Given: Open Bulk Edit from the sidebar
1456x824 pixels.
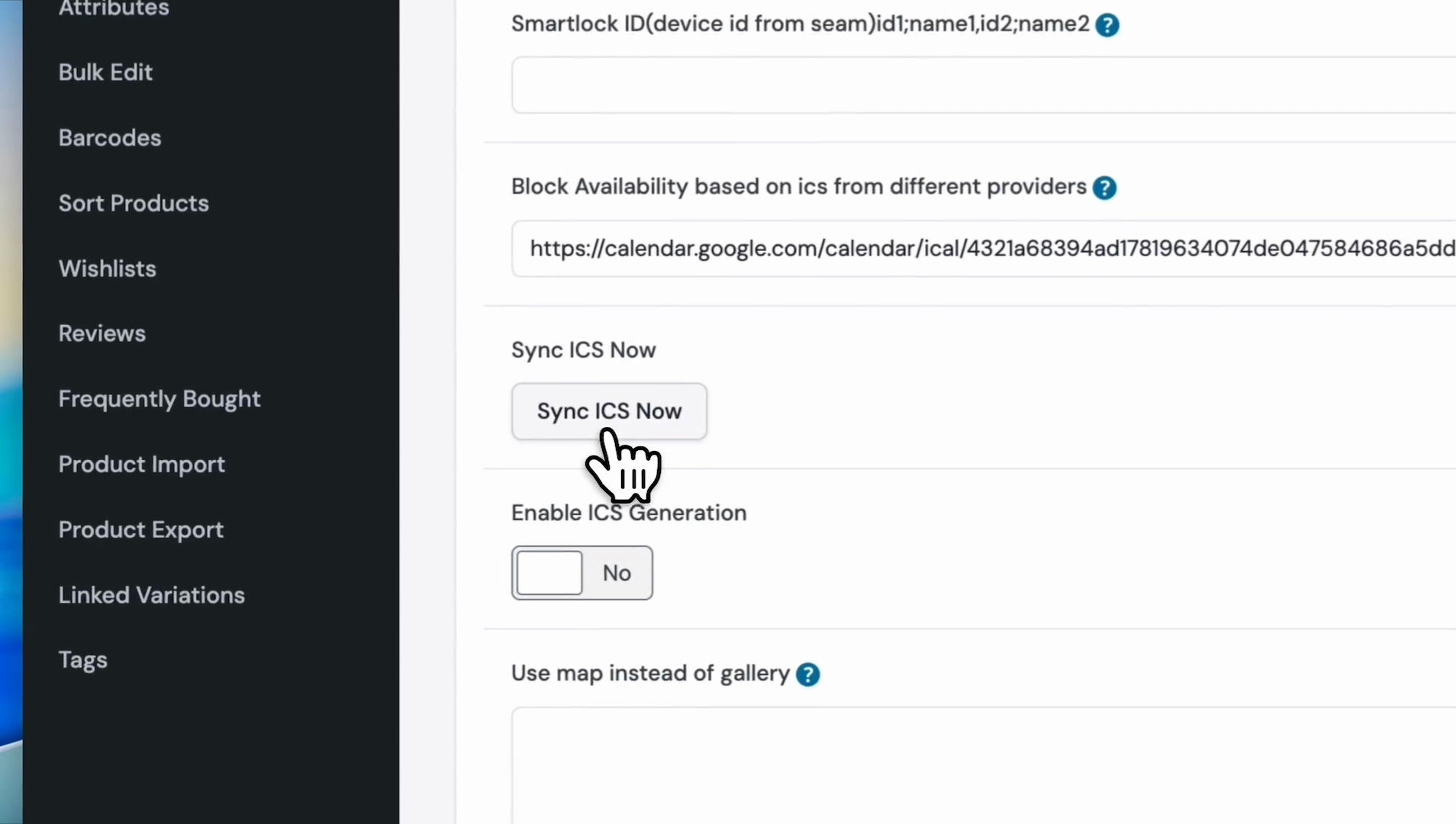Looking at the screenshot, I should [105, 72].
